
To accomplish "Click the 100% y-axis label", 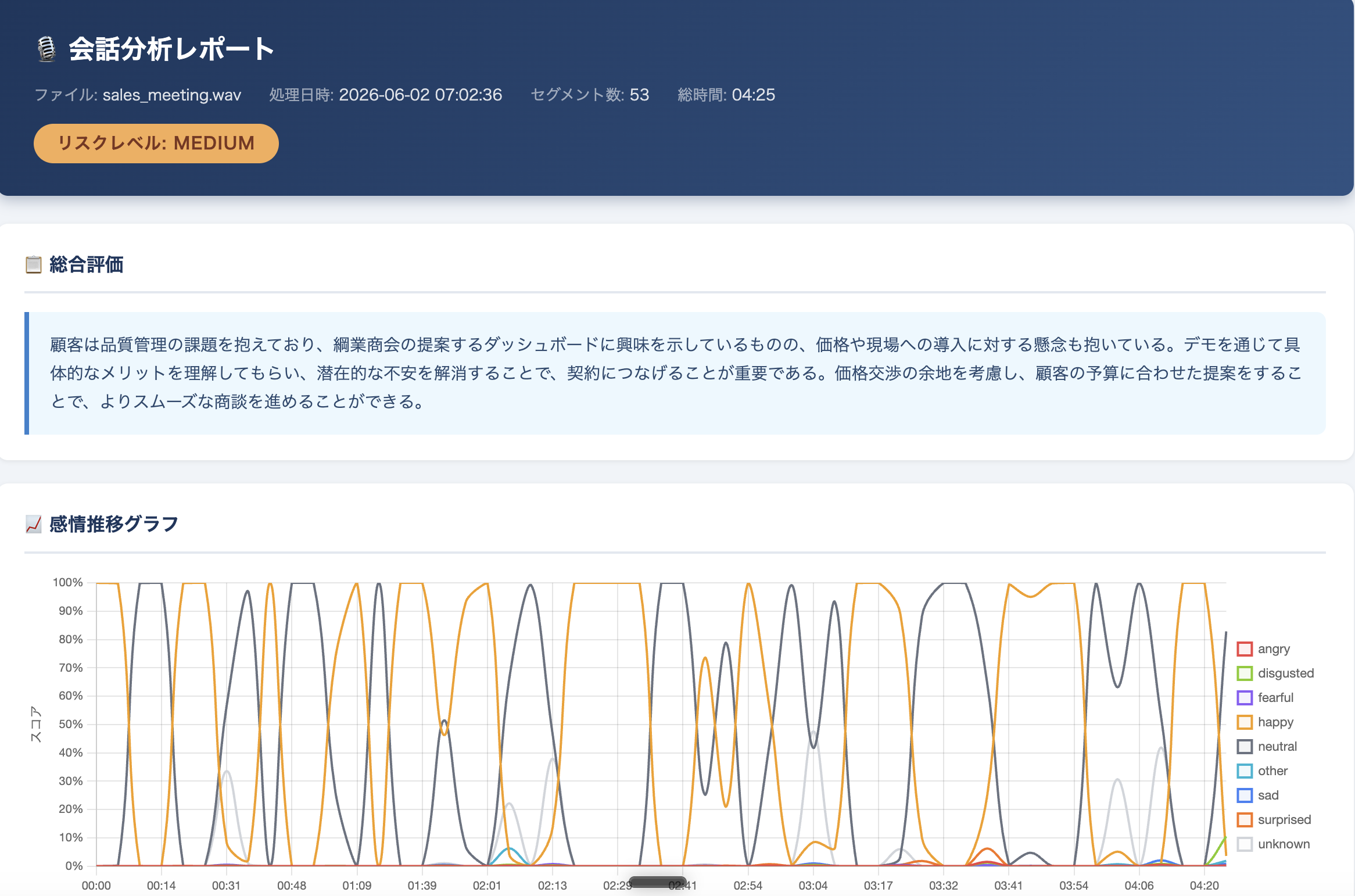I will point(68,582).
